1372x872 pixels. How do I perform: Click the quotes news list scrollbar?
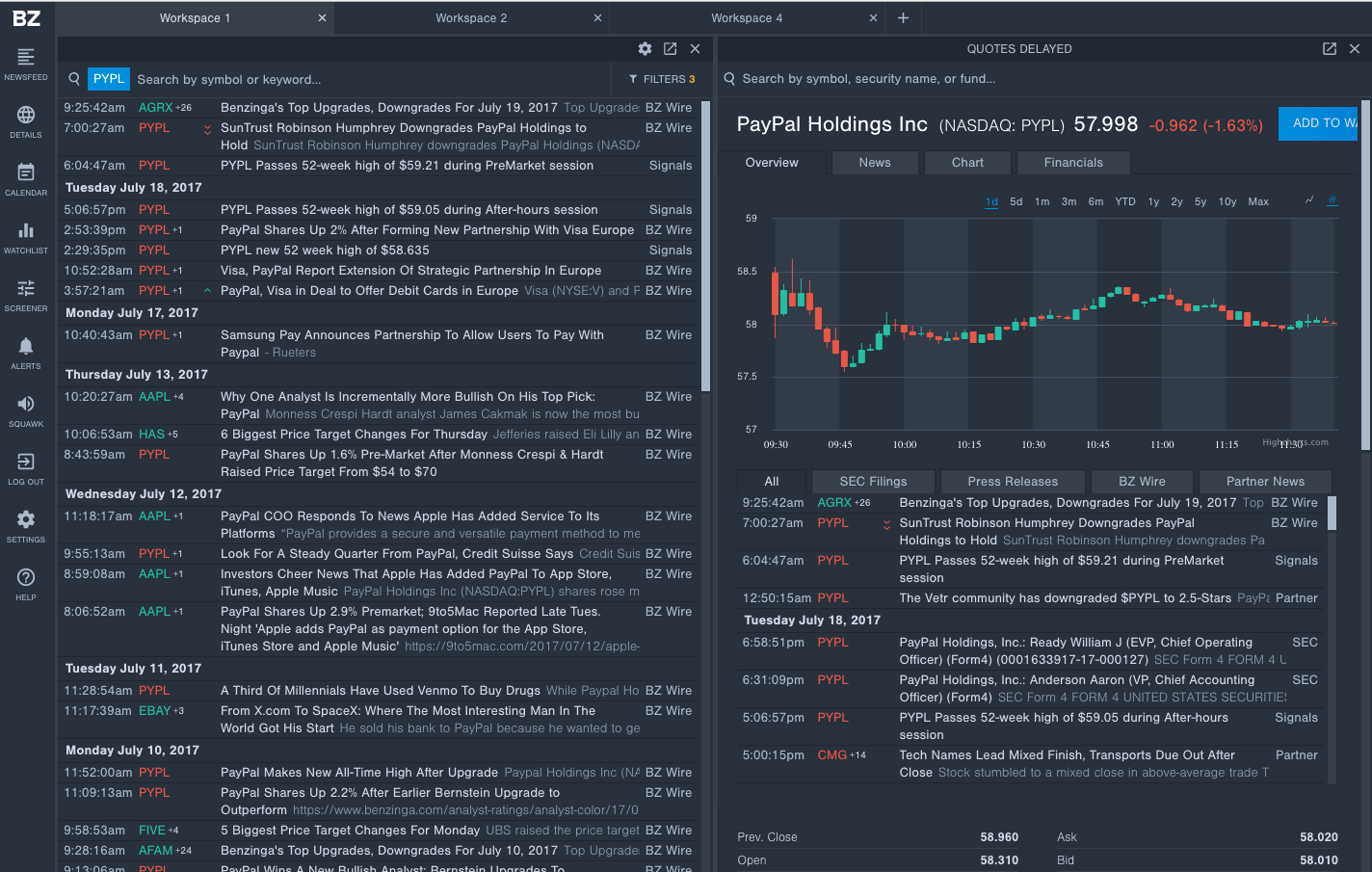[1332, 513]
